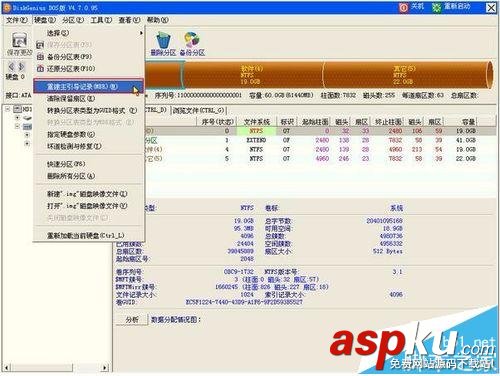This screenshot has height=376, width=500.
Task: Click the tree panel horizontal scrollbar thumb
Action: pos(42,367)
